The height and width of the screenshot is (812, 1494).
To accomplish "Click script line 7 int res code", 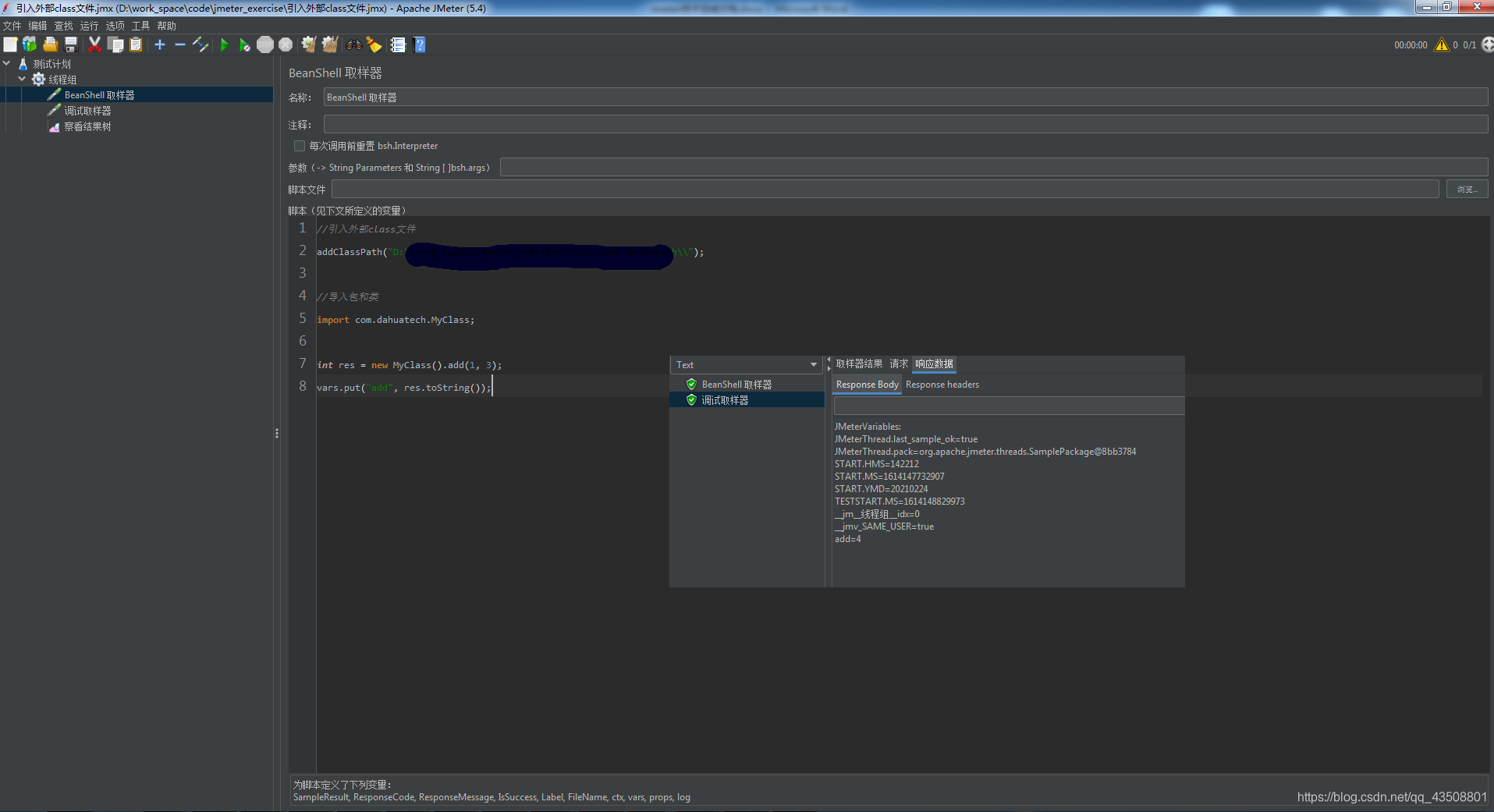I will (409, 365).
